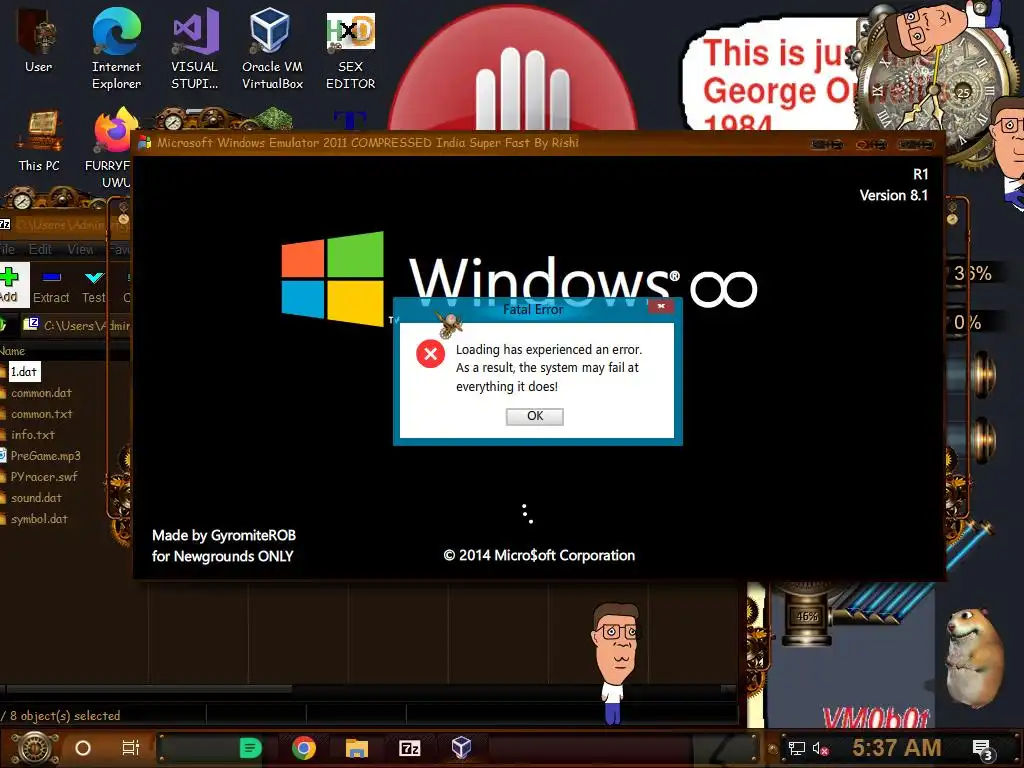Launch Oracle VM VirtualBox desktop icon

[x=272, y=48]
